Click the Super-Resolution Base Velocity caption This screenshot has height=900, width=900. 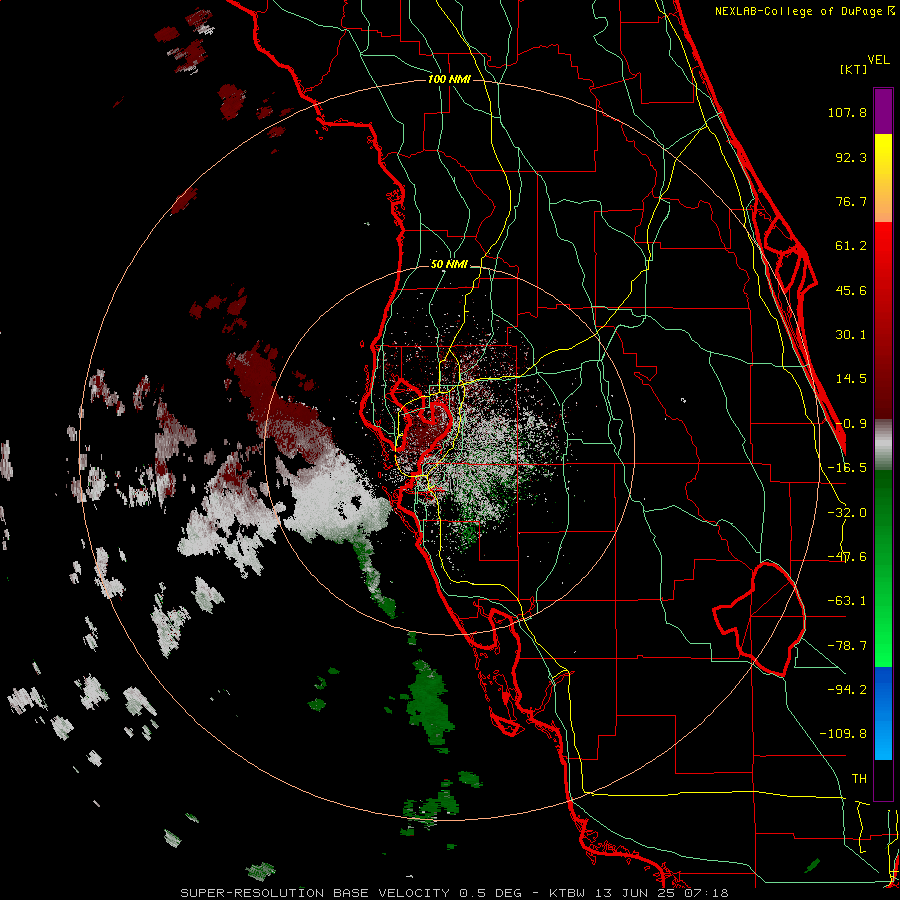click(x=454, y=893)
